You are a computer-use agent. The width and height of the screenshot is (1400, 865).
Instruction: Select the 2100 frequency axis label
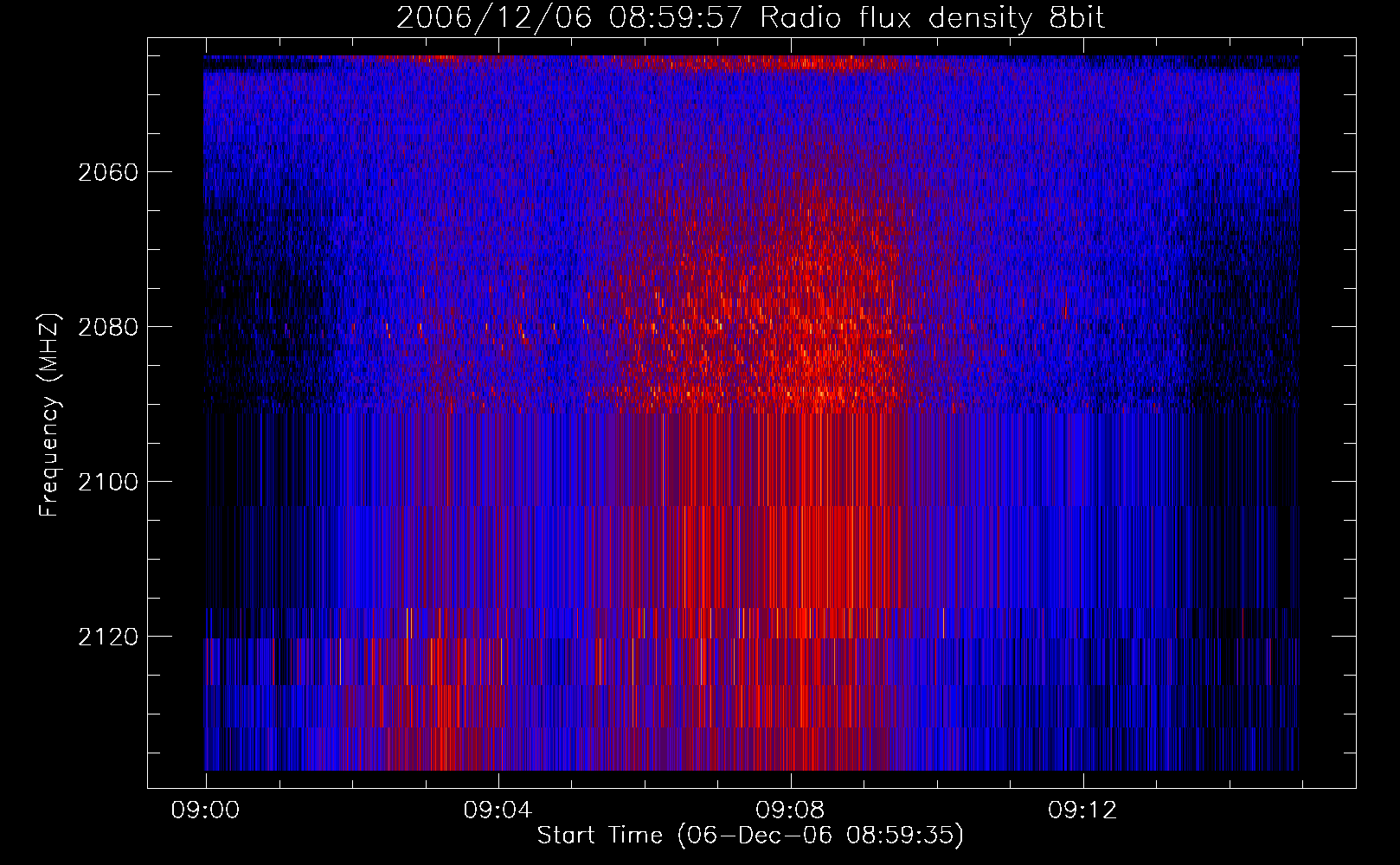click(x=108, y=482)
